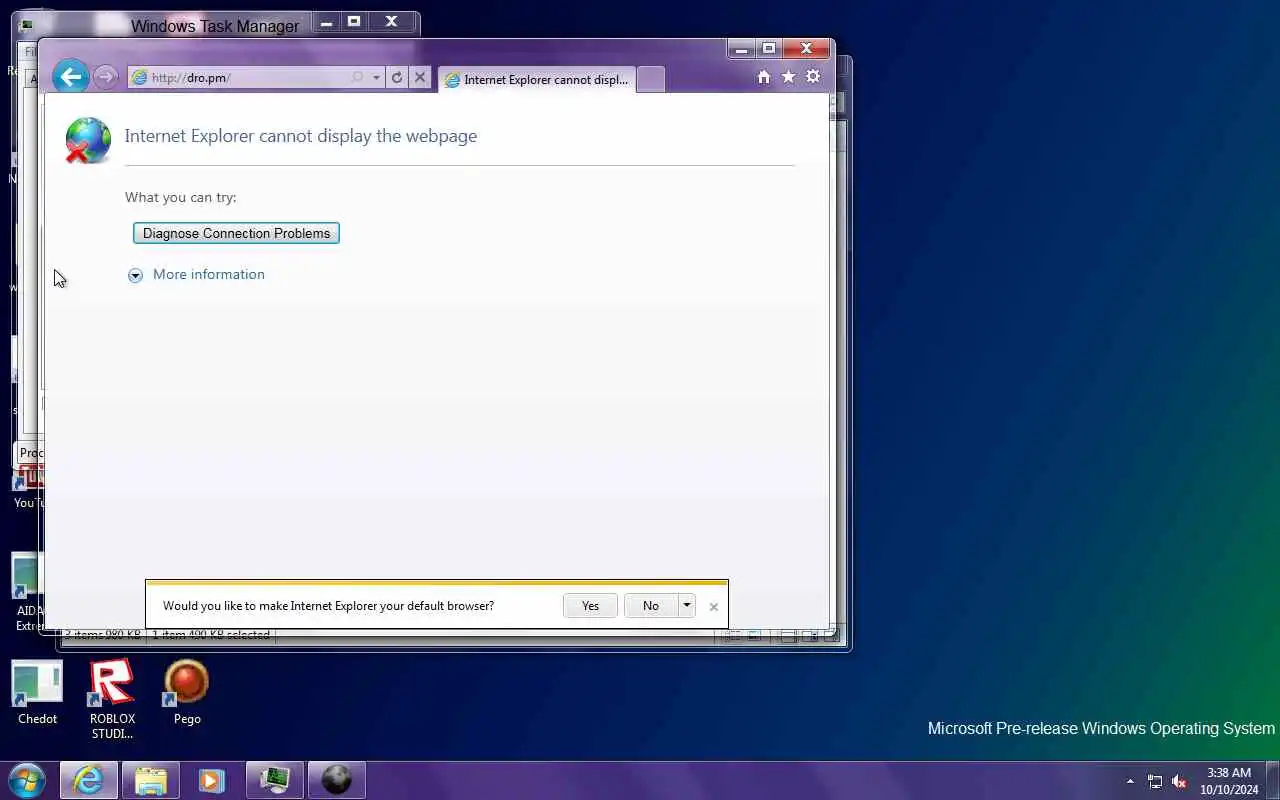Click the search magnifier in the address bar

[357, 77]
